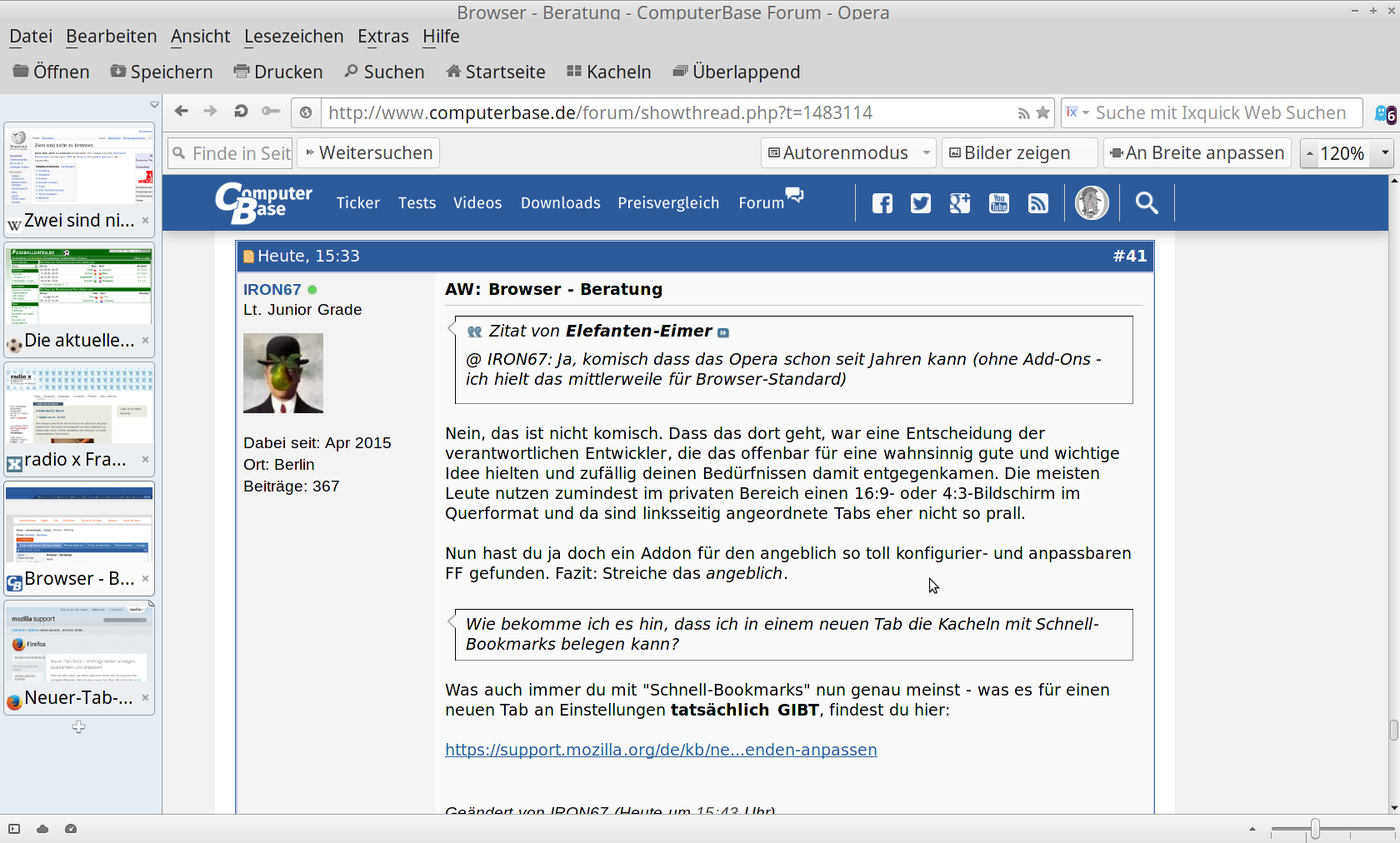The width and height of the screenshot is (1400, 843).
Task: Open the Preisvergleich navigation link
Action: [x=668, y=203]
